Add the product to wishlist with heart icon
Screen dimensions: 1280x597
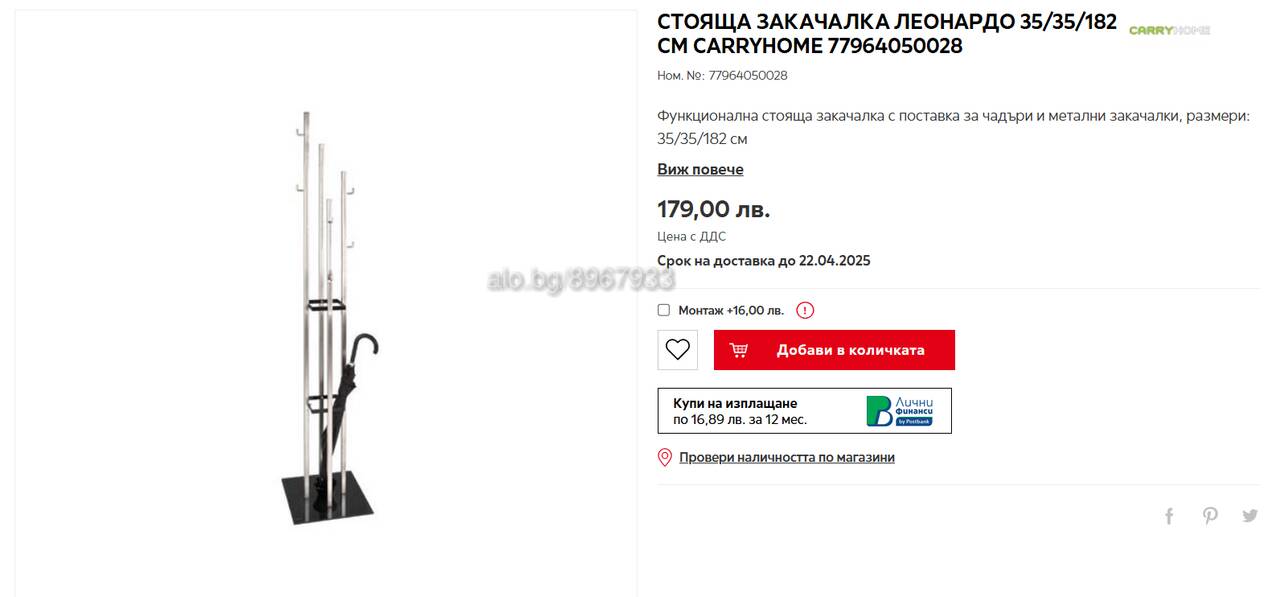click(677, 350)
